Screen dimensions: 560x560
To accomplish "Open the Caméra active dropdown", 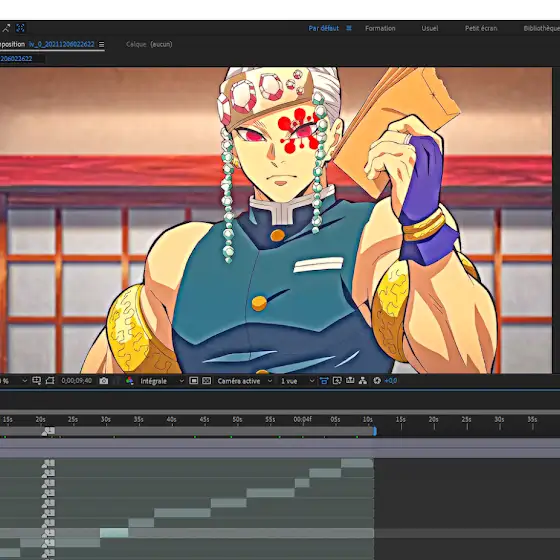I will pos(245,381).
